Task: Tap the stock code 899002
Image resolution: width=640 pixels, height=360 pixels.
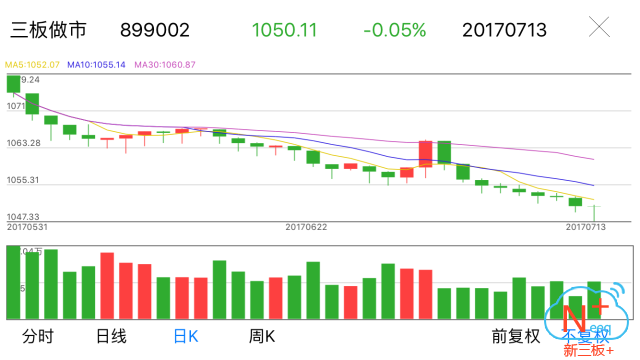Action: (x=155, y=30)
